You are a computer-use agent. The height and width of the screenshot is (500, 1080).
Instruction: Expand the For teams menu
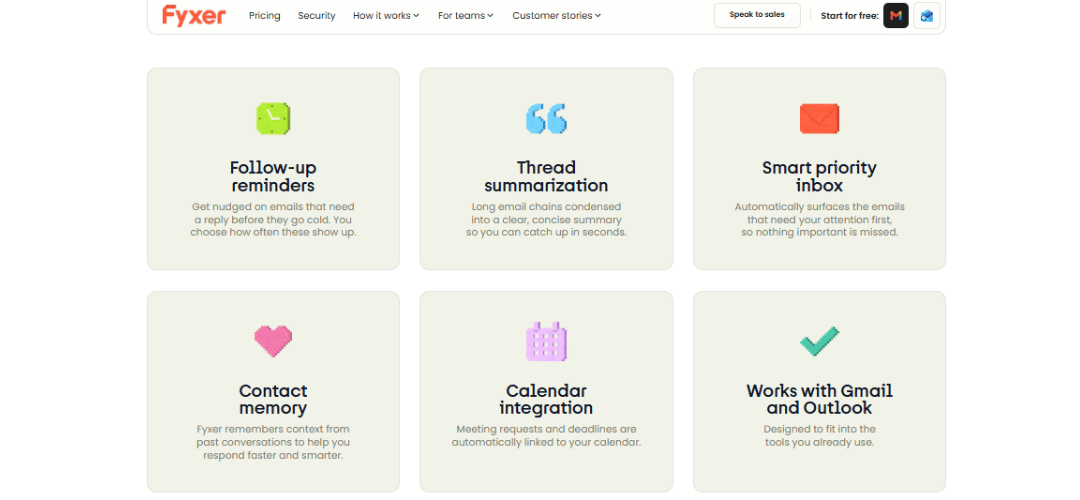[466, 16]
